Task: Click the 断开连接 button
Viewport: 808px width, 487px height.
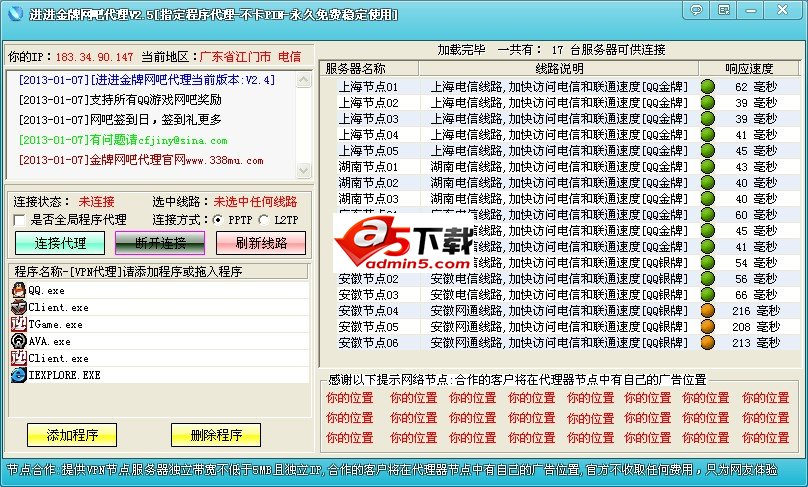Action: coord(160,243)
